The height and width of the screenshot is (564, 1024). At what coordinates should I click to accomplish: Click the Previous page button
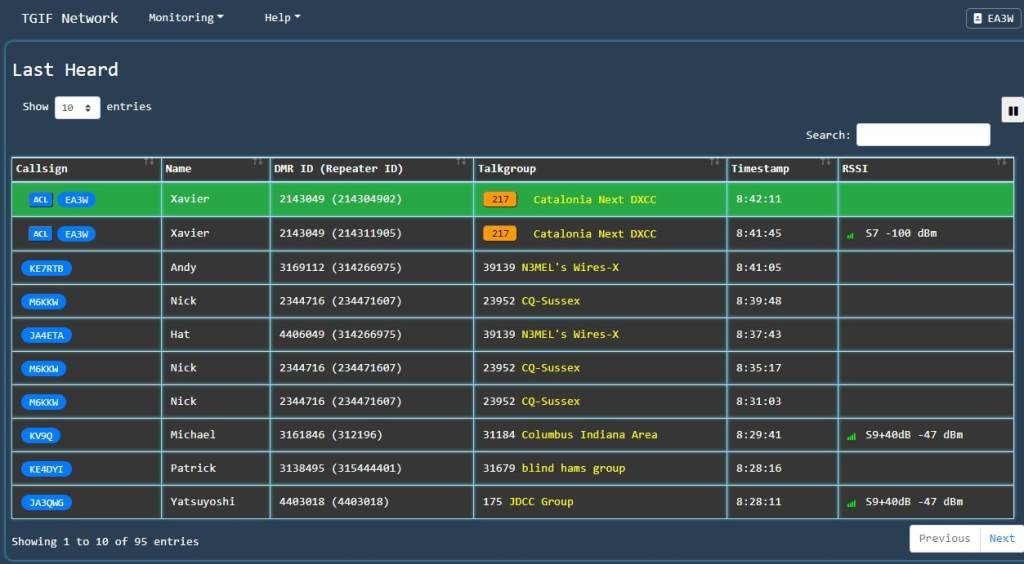click(944, 539)
